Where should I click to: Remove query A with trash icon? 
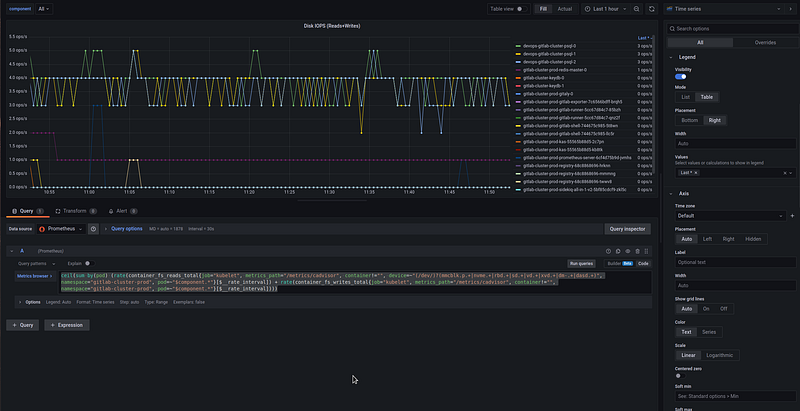[x=637, y=251]
